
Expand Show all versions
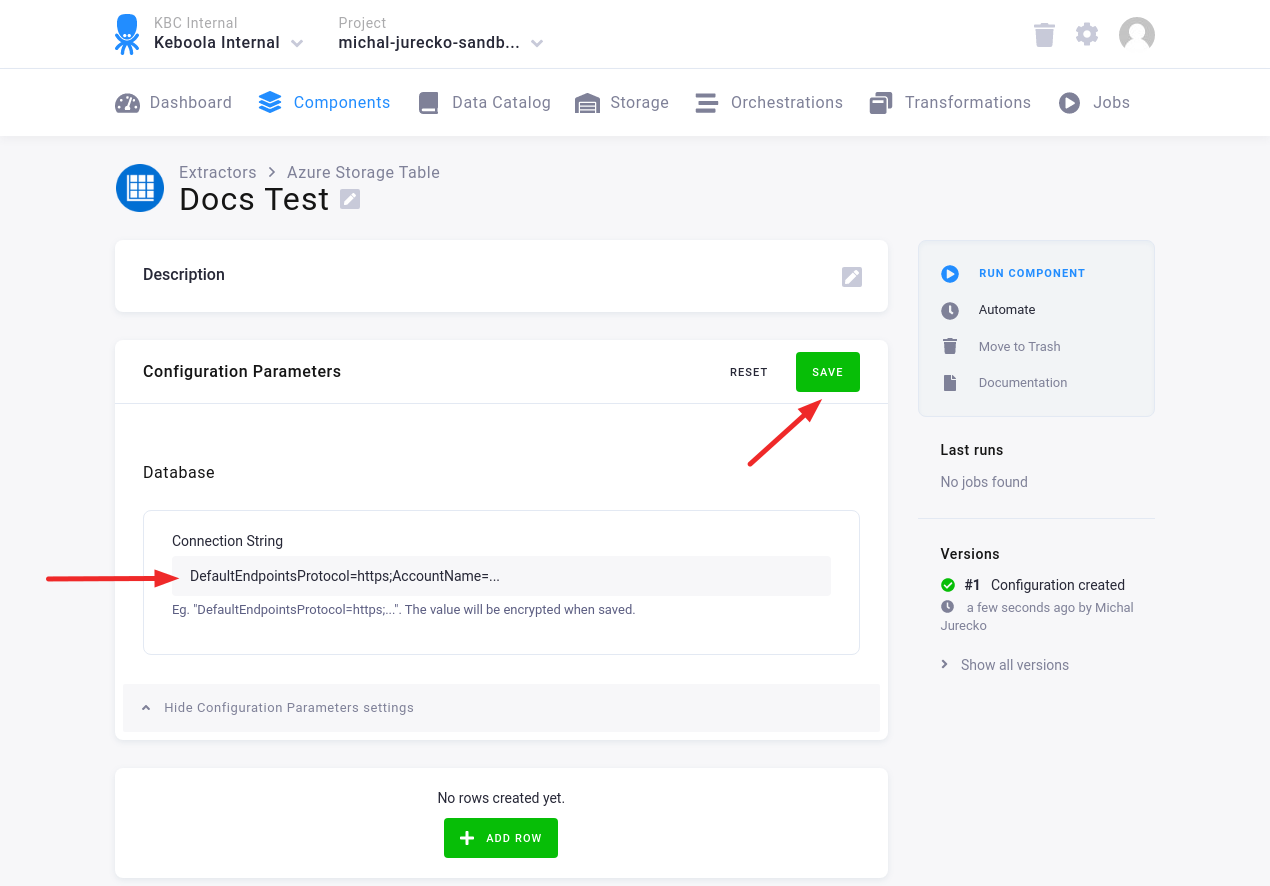1005,665
